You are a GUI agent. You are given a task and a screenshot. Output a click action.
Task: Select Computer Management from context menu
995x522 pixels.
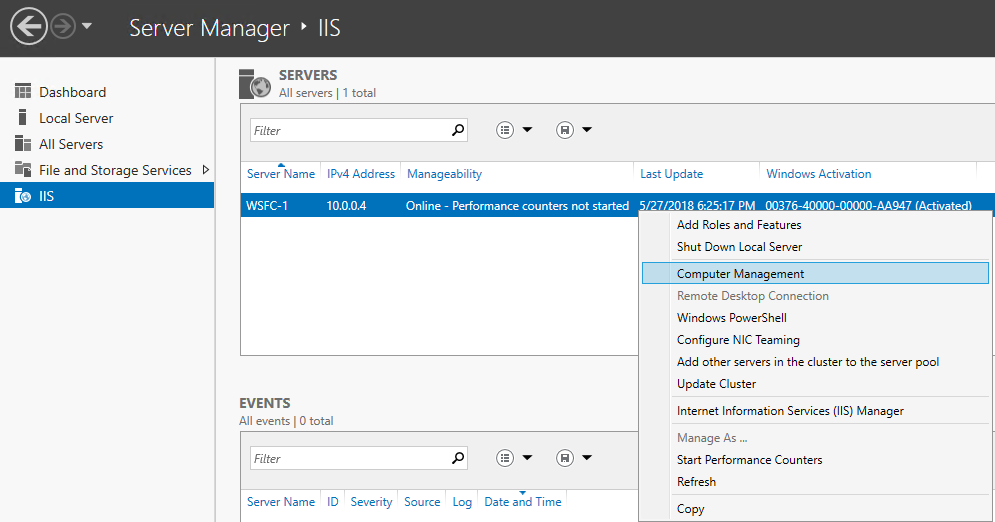740,274
